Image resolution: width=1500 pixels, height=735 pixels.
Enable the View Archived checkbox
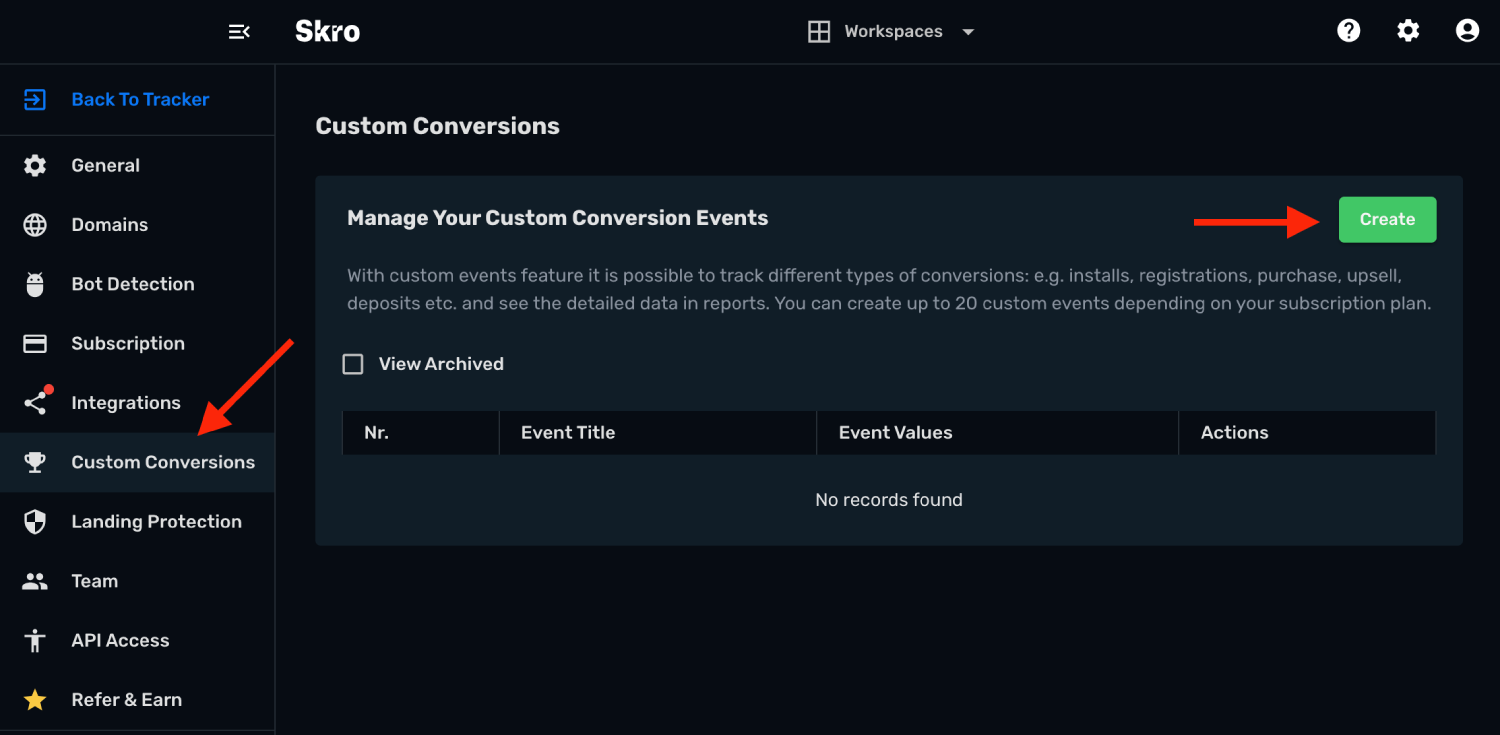(353, 364)
